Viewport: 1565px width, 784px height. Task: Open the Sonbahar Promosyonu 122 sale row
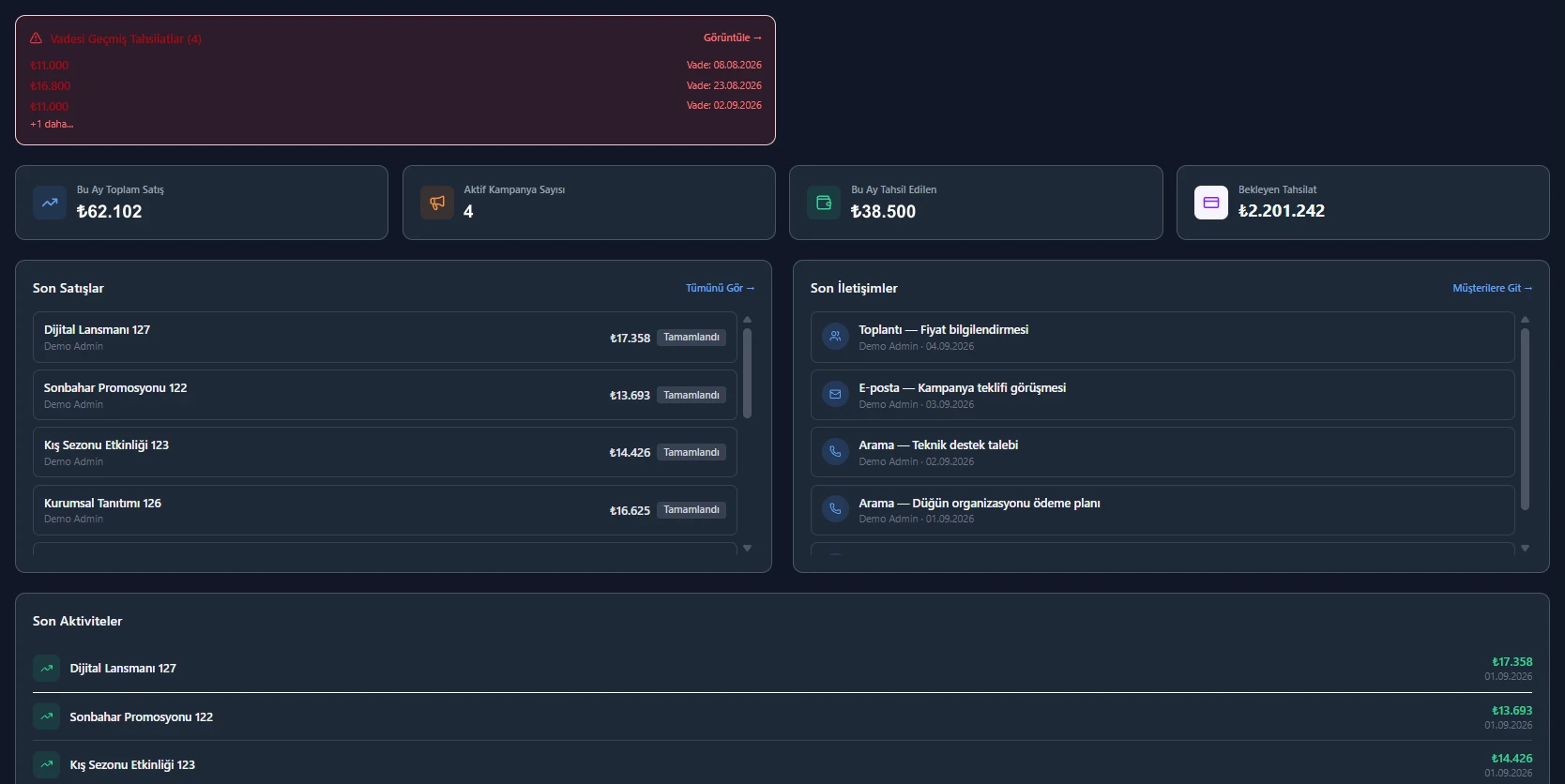(385, 395)
